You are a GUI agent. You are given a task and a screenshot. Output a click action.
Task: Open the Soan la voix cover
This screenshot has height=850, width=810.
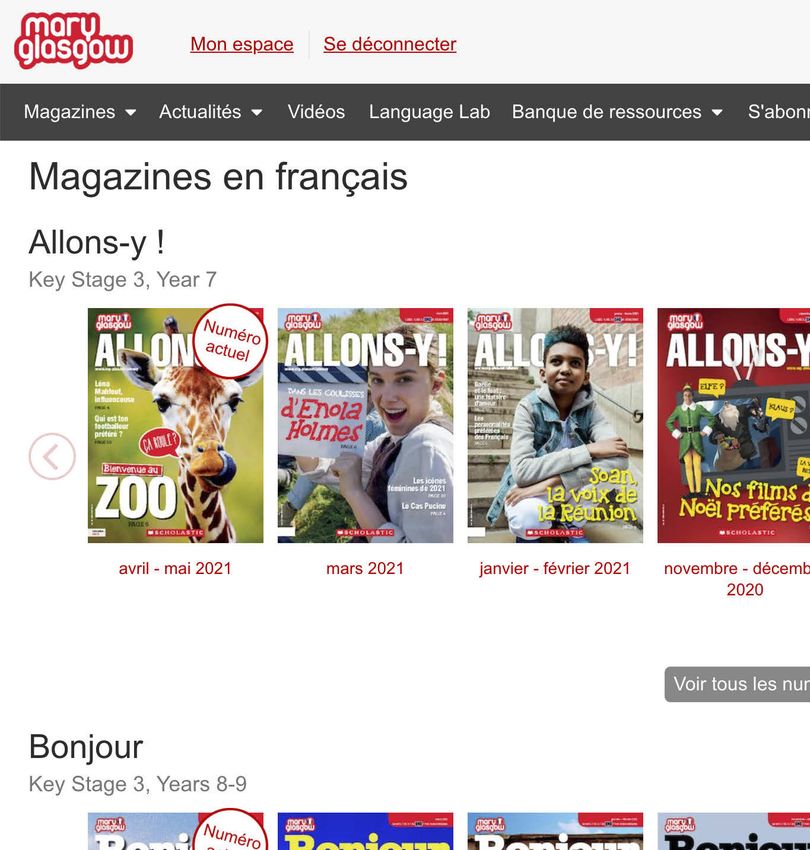[555, 426]
